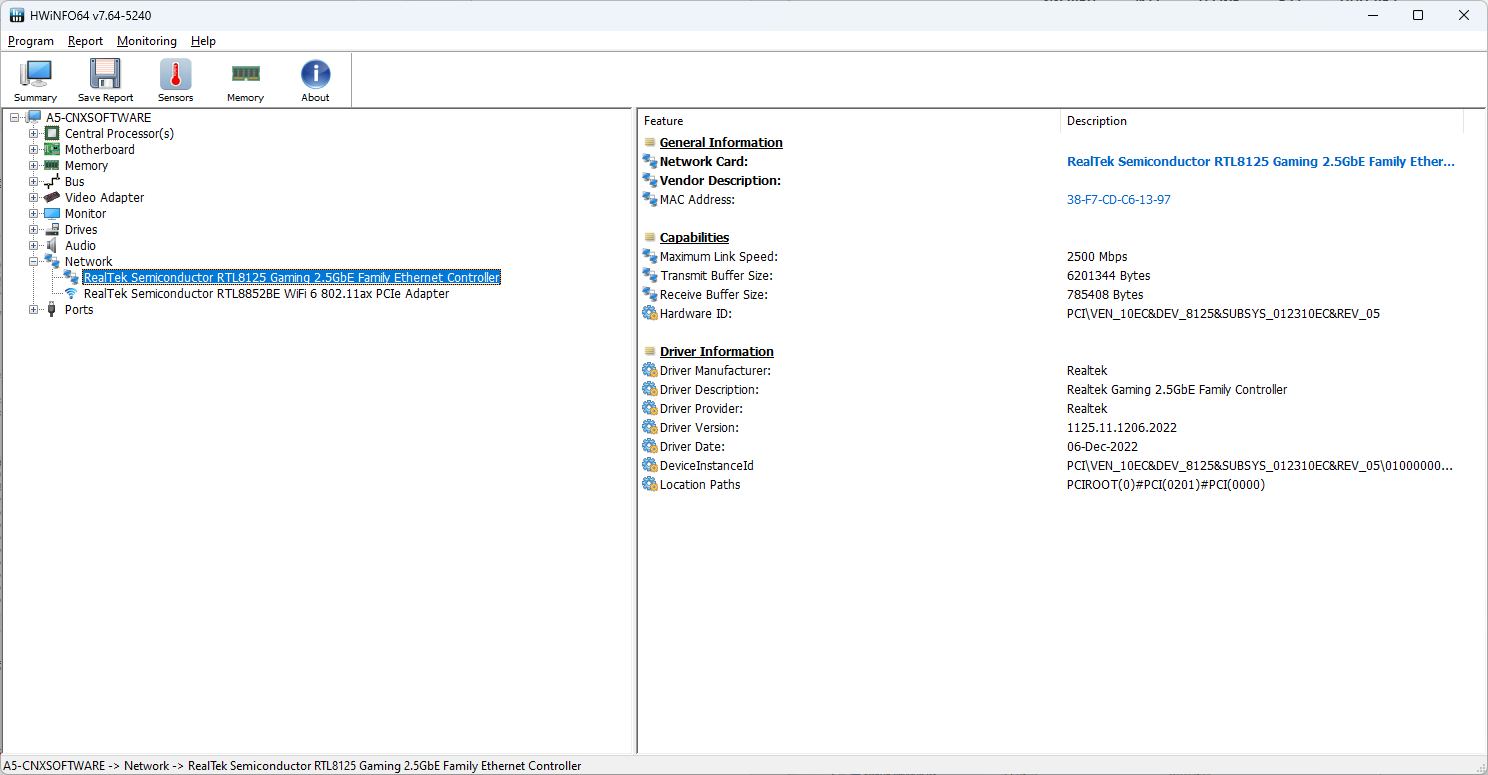1488x775 pixels.
Task: Click the 2500 Mbps value
Action: tap(1097, 256)
